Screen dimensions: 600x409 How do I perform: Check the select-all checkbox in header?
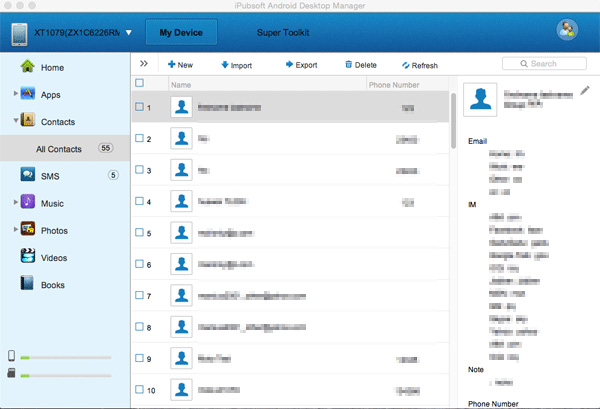point(139,84)
